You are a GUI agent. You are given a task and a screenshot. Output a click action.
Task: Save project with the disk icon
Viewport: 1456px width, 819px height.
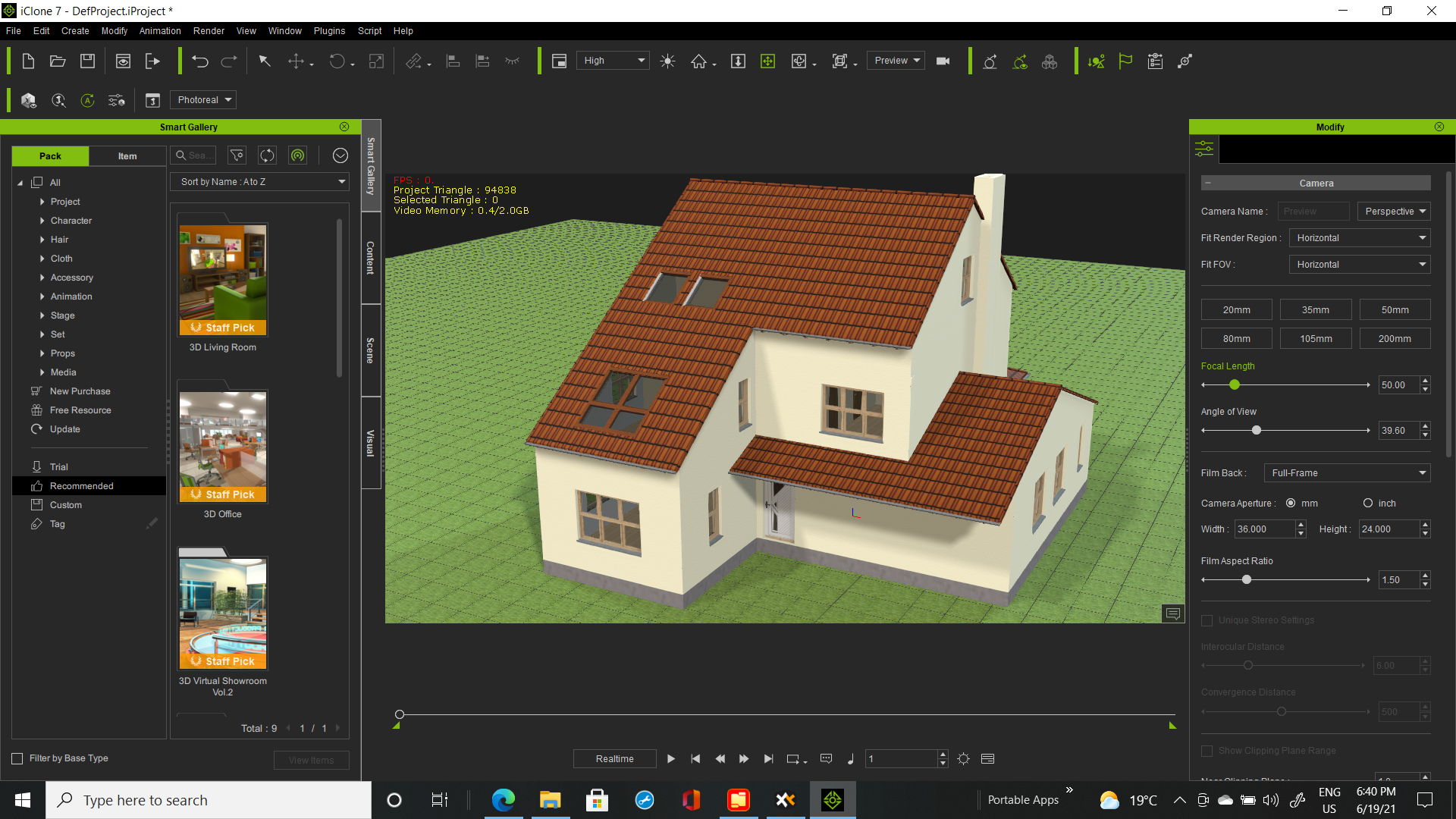click(x=88, y=61)
